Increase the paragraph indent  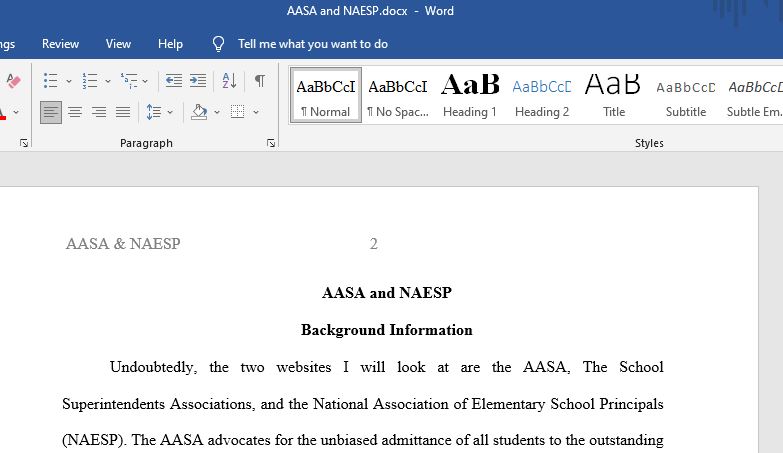click(x=198, y=80)
